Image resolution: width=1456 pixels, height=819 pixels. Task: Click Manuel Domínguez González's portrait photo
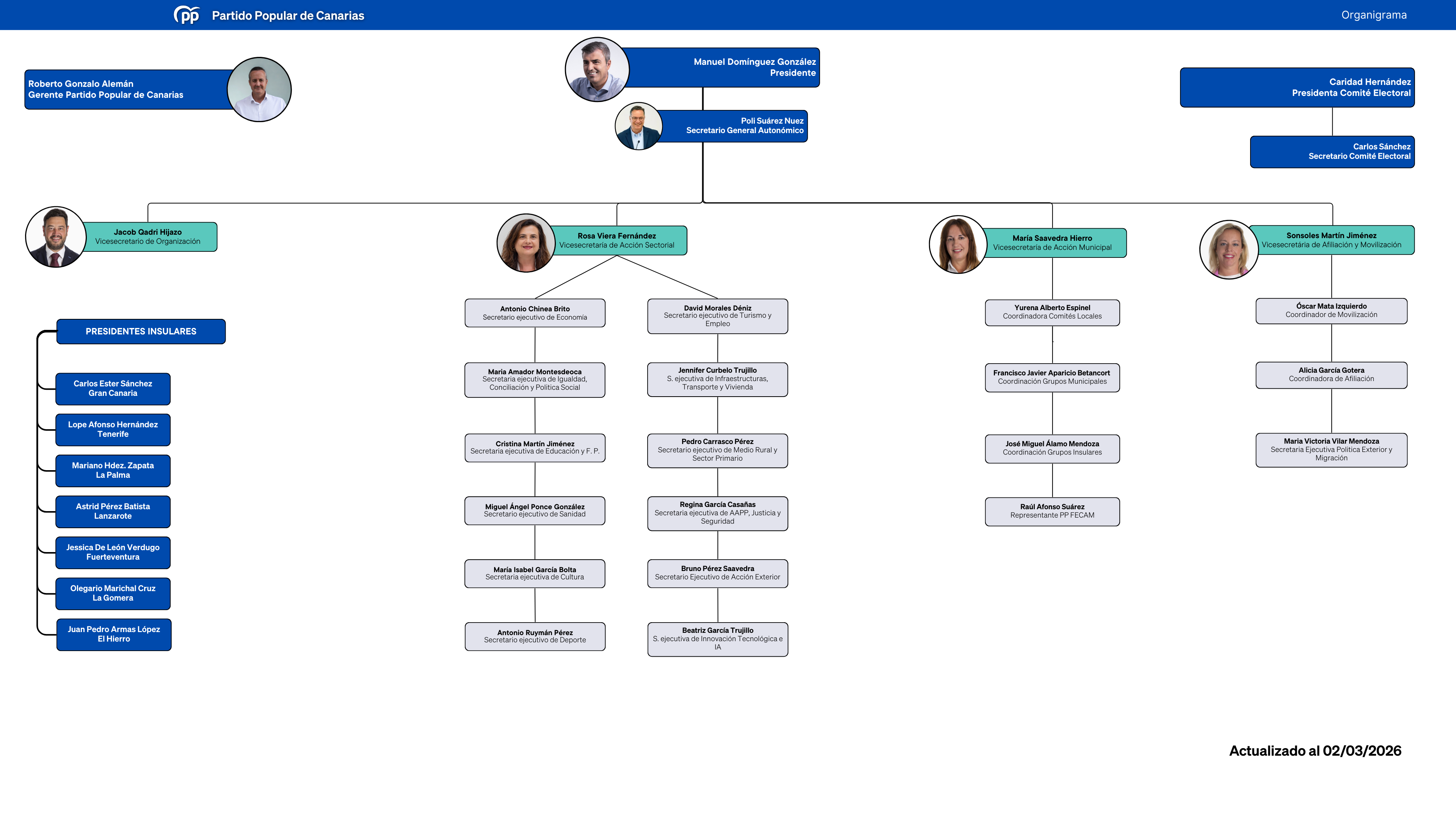(597, 69)
